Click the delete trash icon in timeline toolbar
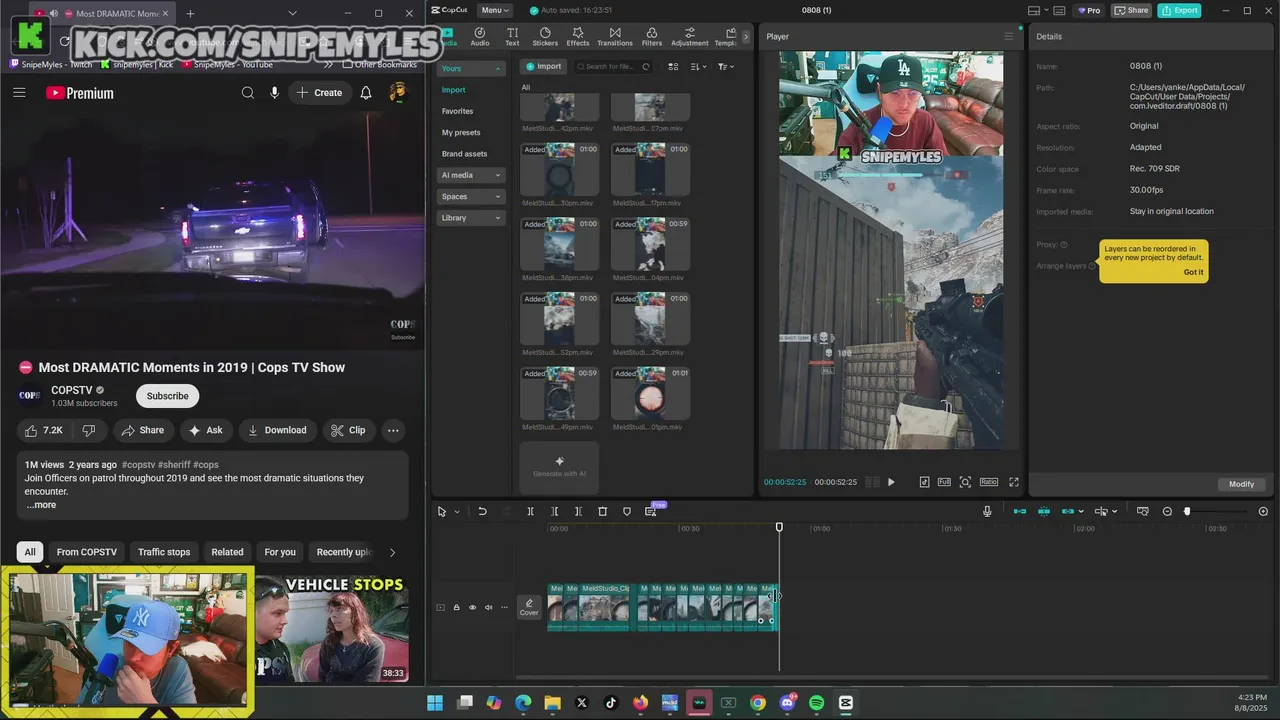This screenshot has width=1280, height=720. point(602,511)
